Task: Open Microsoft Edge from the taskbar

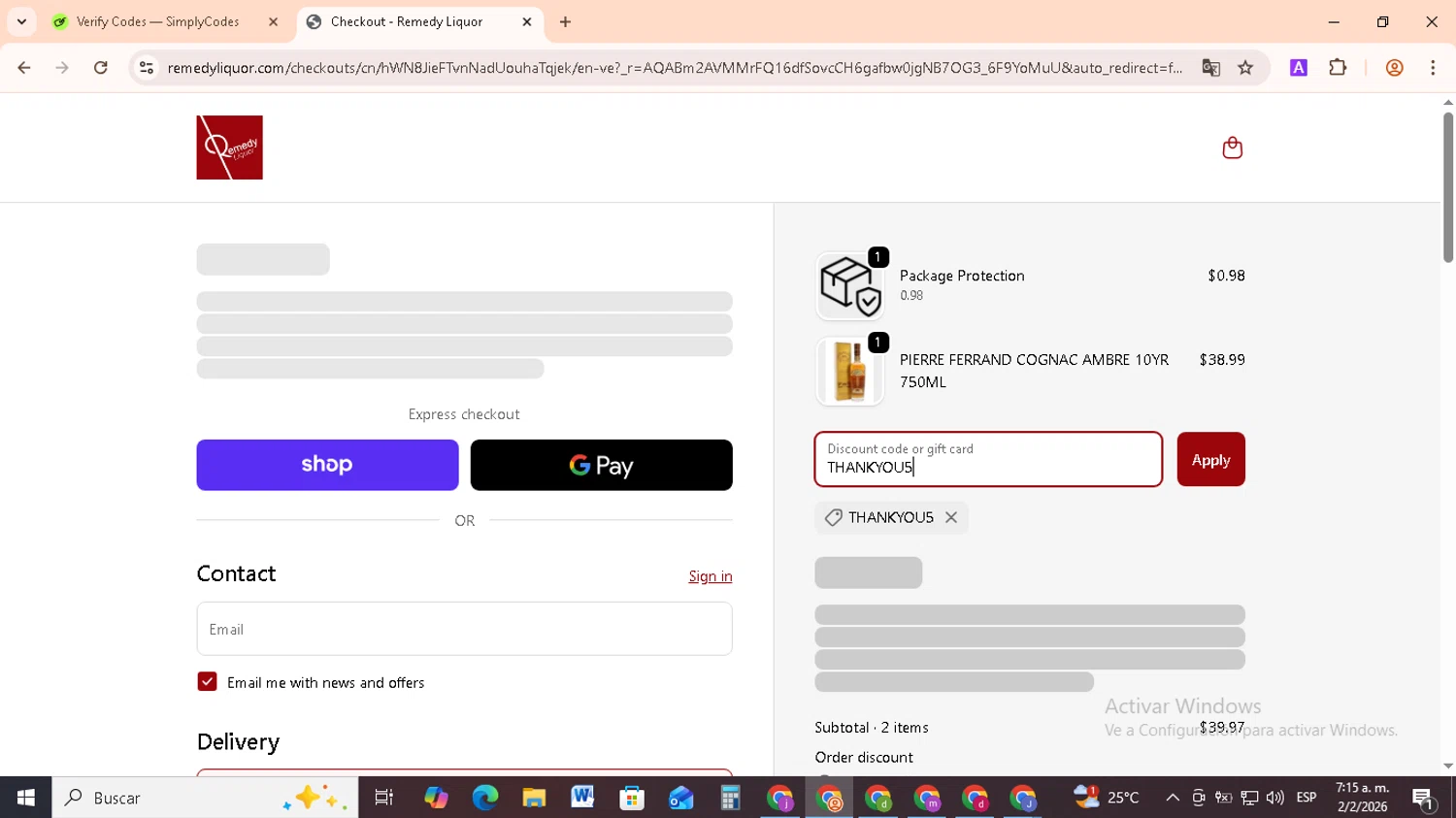Action: click(x=484, y=798)
